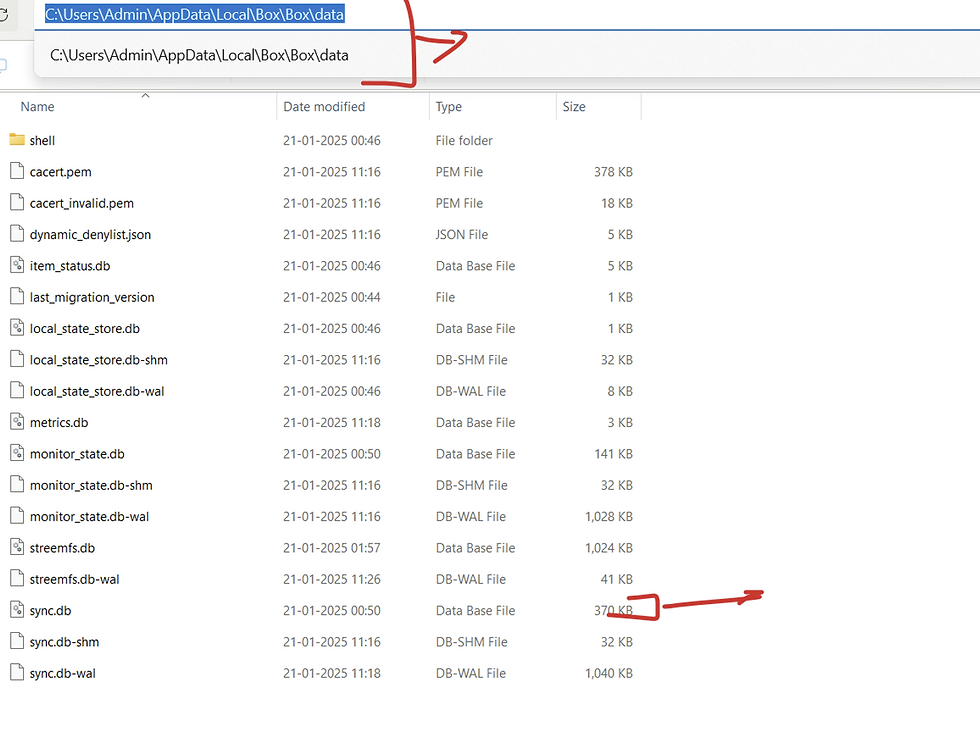Click the item_status.db file name
Screen dimensions: 980x732
[69, 266]
